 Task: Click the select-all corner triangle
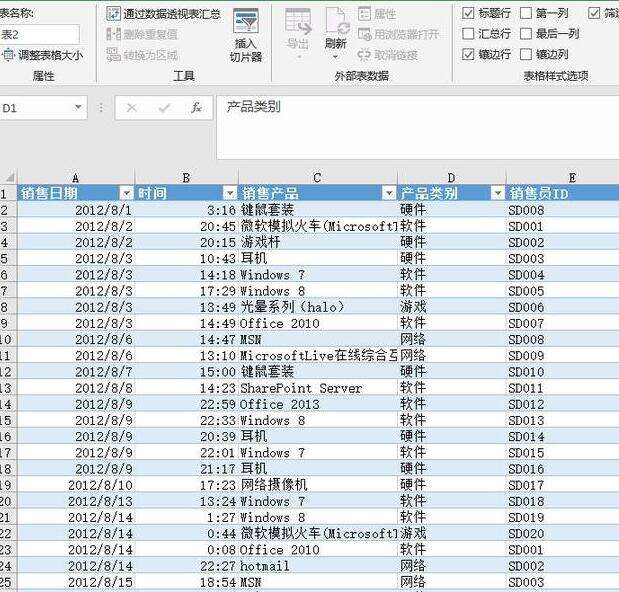point(9,177)
